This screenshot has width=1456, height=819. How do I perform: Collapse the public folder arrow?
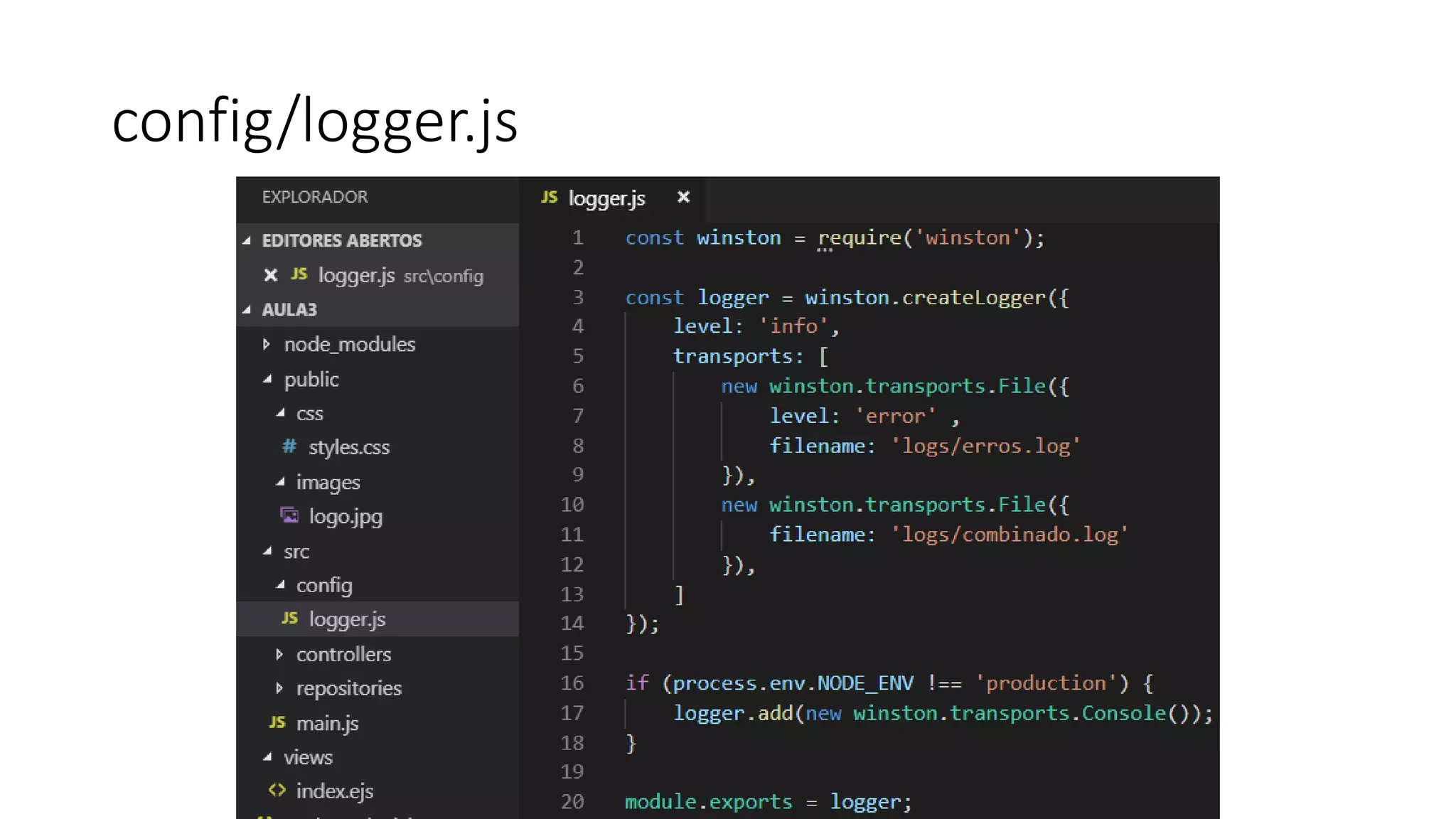pos(267,380)
